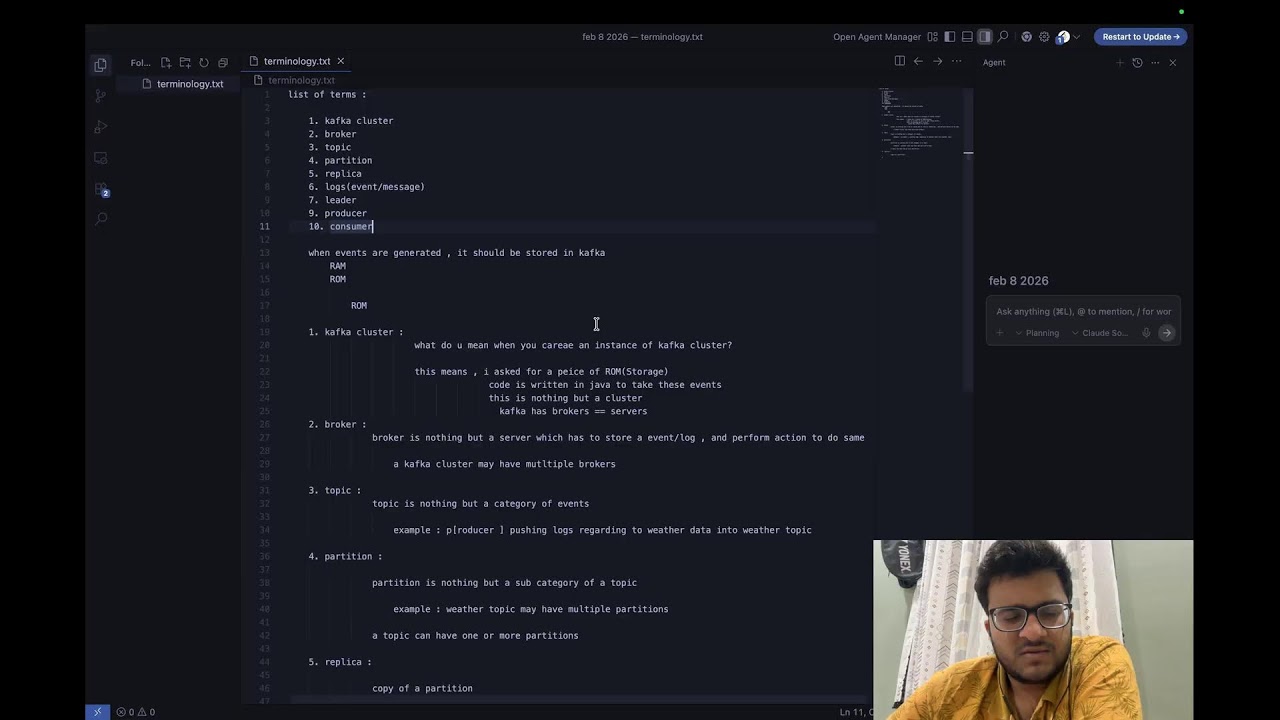
Task: Click the '4. partition :' heading line
Action: point(345,556)
